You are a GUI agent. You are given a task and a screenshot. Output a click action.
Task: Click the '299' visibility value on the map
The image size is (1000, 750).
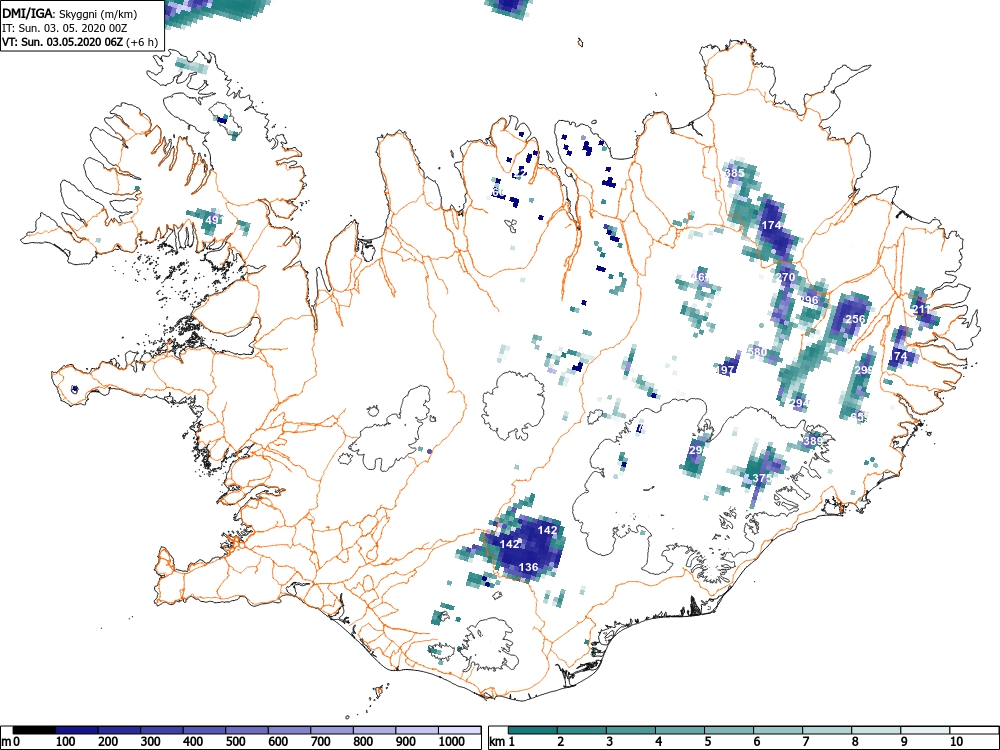point(864,370)
